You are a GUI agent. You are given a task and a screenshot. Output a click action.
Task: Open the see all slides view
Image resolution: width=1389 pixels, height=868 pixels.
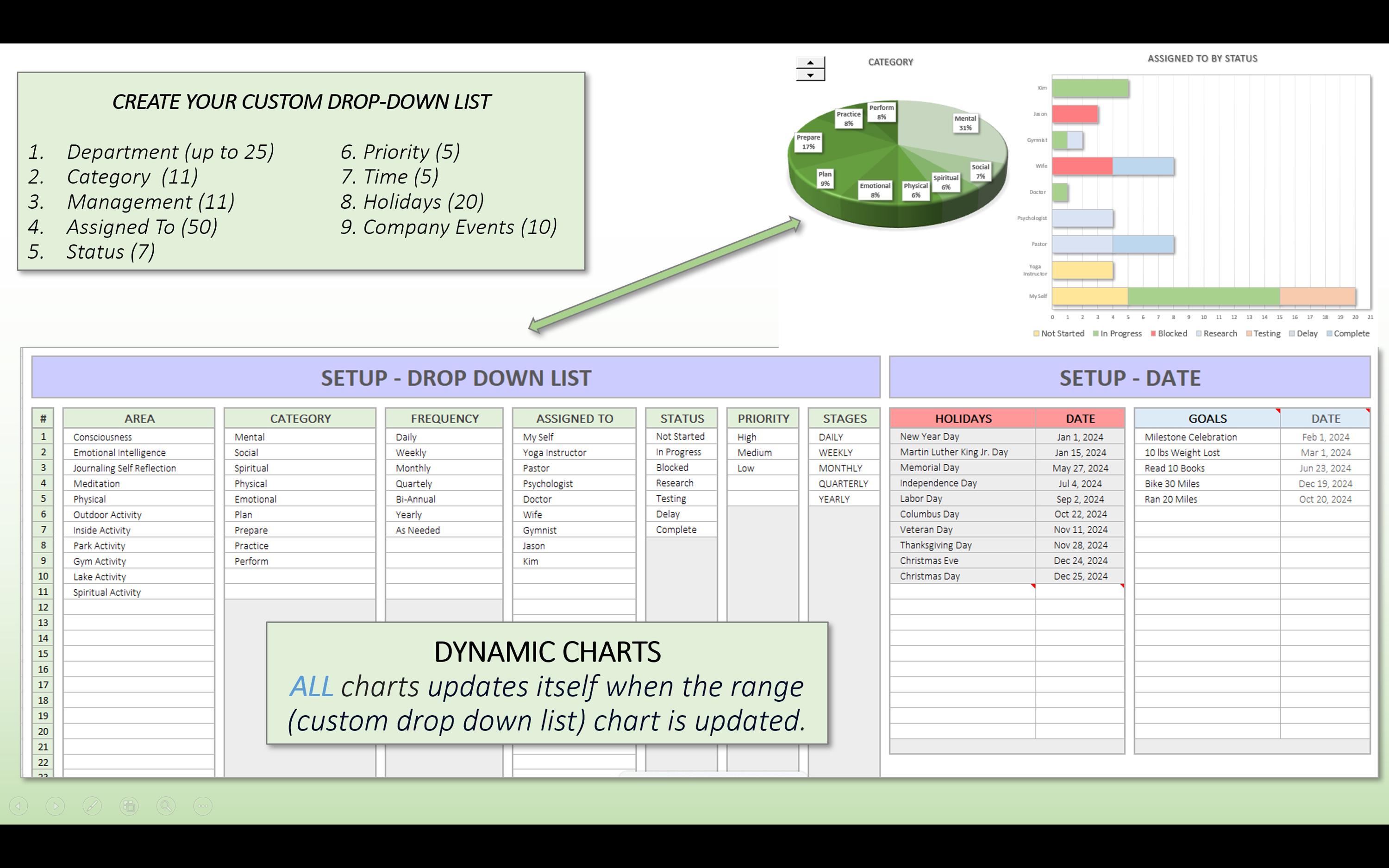pos(129,806)
